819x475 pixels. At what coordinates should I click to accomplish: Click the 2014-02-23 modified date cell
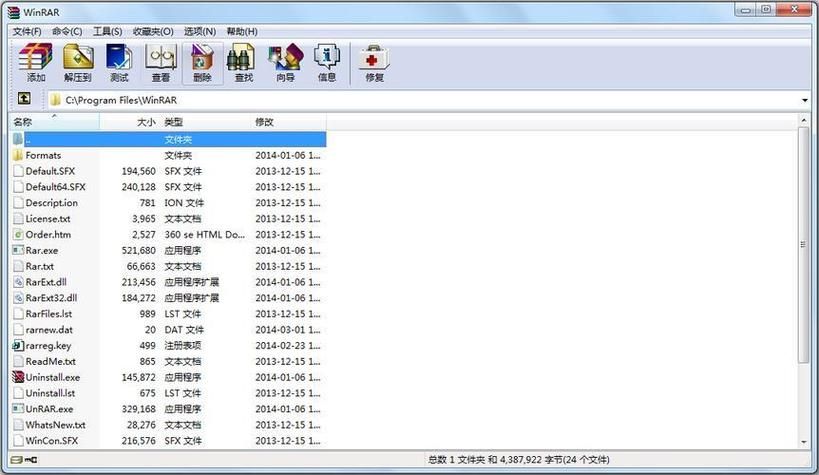click(x=287, y=345)
